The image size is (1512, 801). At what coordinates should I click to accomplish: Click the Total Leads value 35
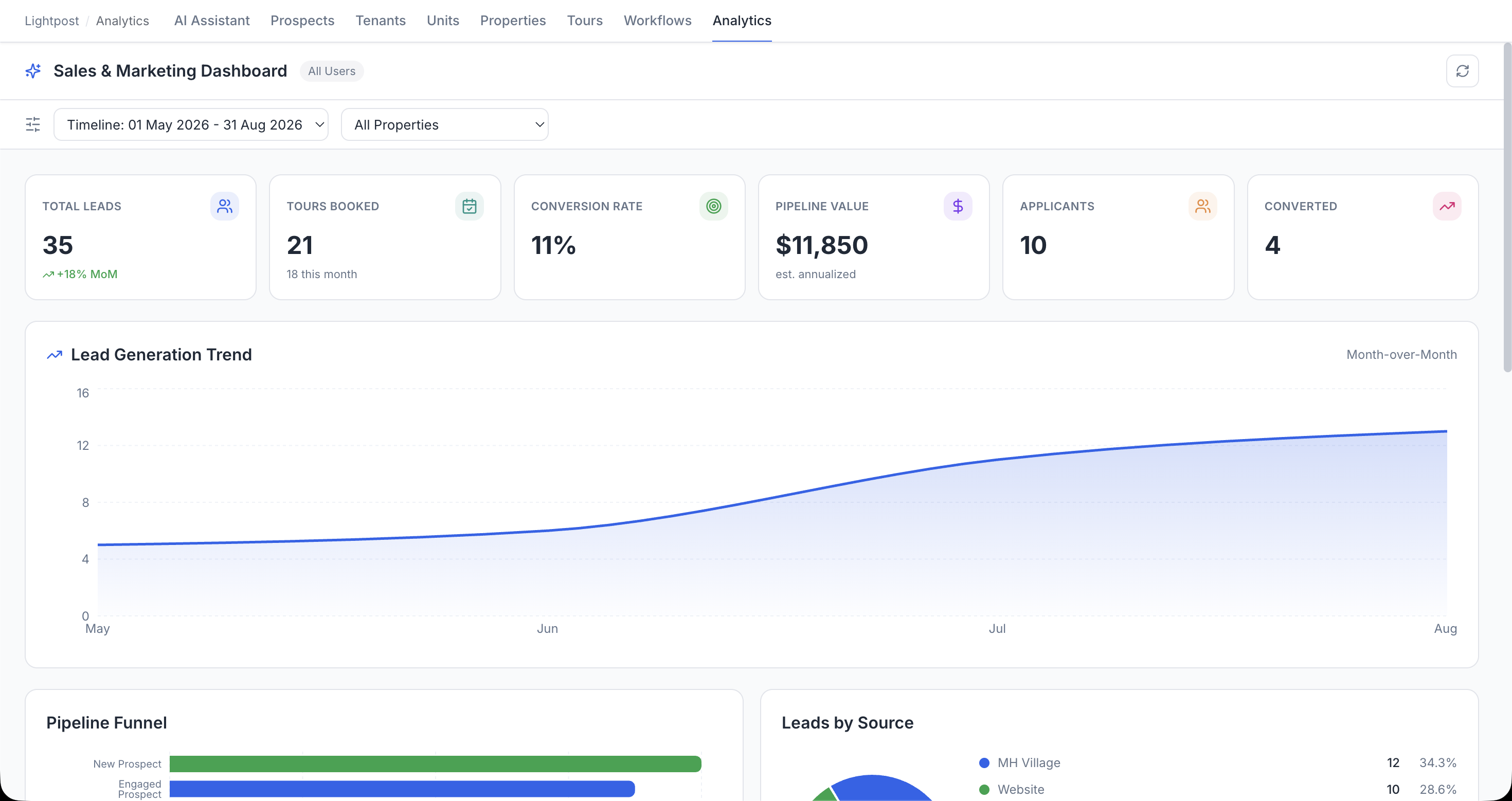(58, 245)
